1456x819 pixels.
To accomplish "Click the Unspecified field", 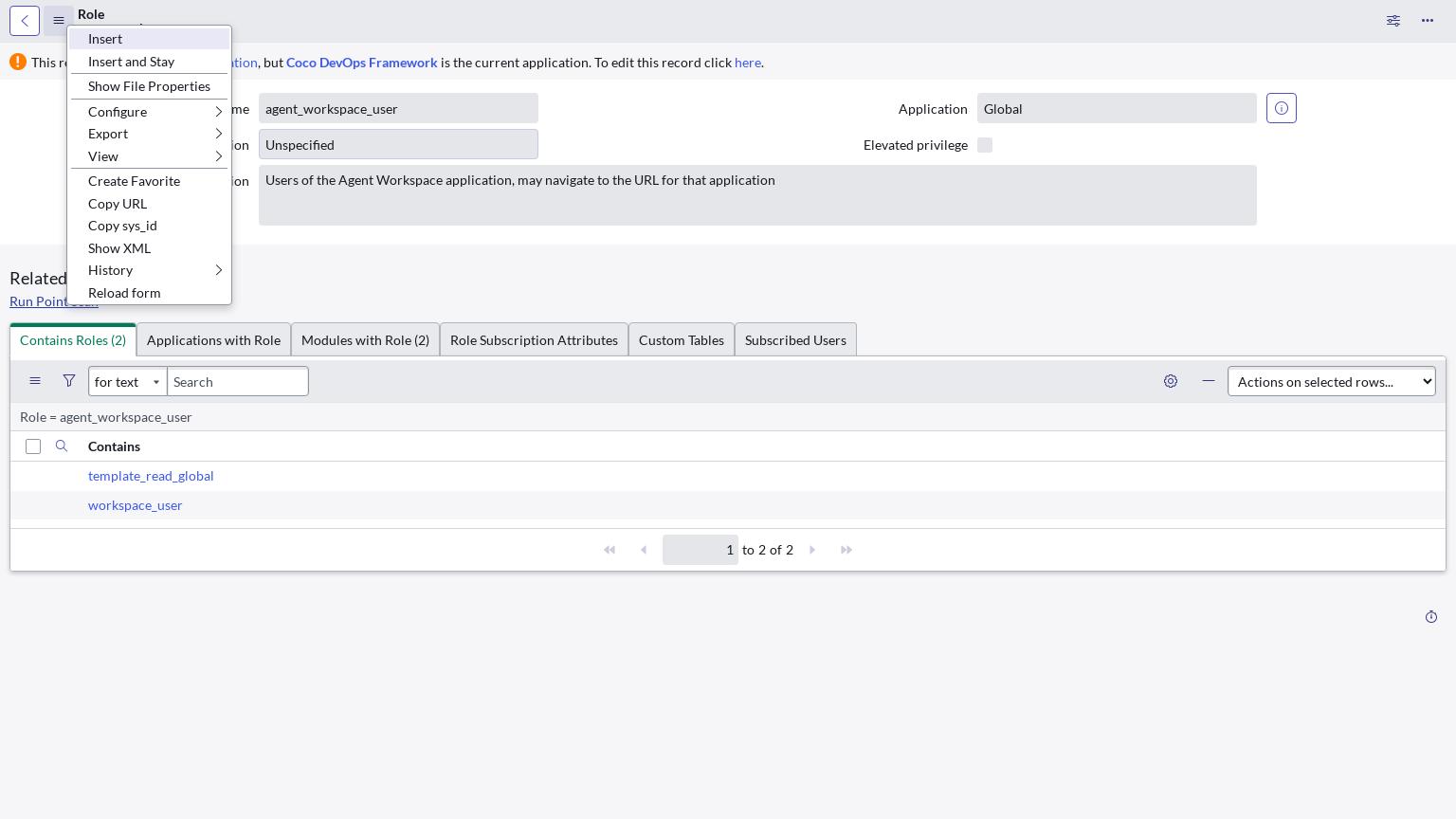I will pyautogui.click(x=398, y=144).
